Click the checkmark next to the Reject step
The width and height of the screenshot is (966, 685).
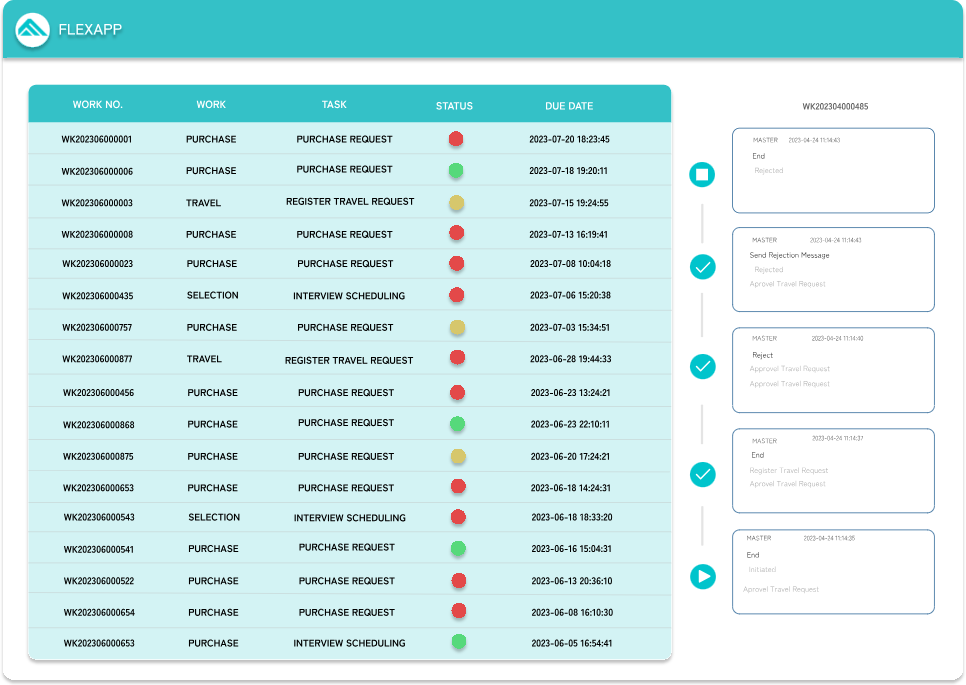703,367
